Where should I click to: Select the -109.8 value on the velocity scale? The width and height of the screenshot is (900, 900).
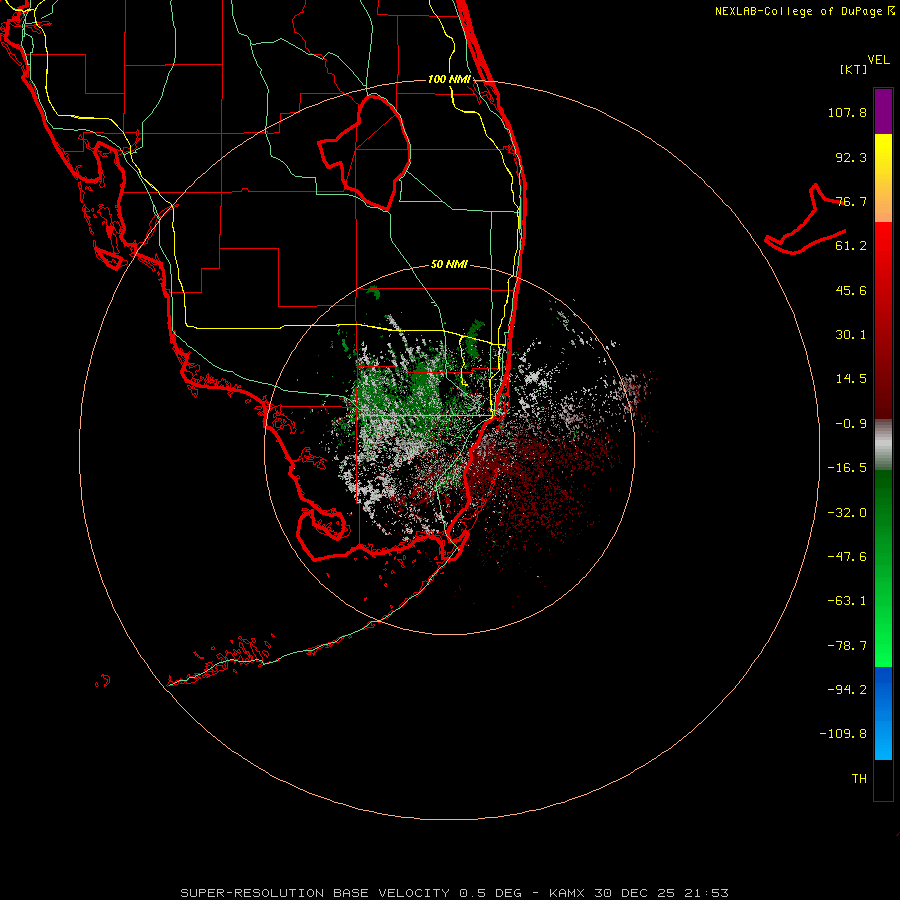pos(843,734)
